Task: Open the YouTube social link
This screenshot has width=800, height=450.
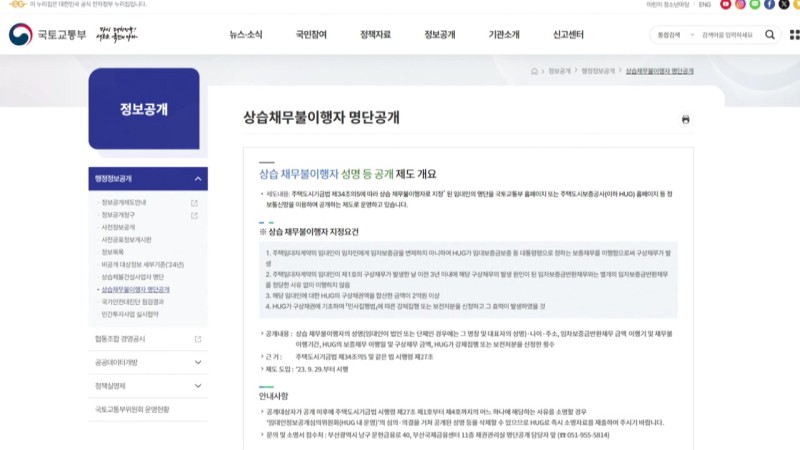Action: pos(725,5)
